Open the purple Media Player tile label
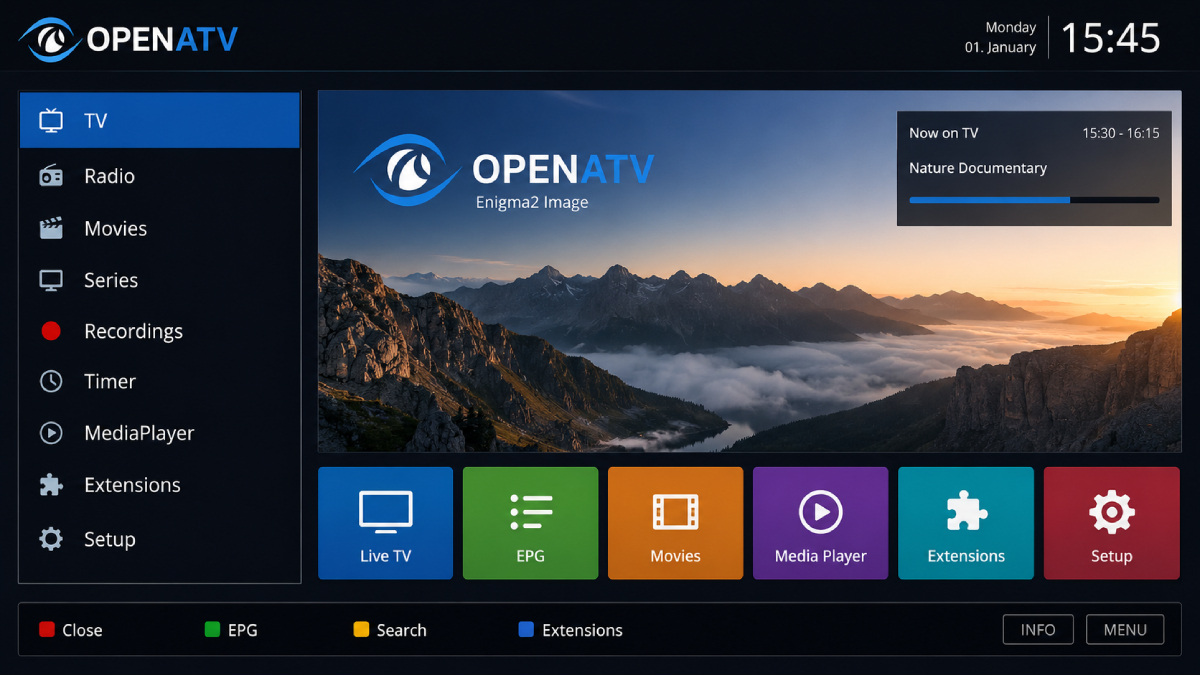 821,556
